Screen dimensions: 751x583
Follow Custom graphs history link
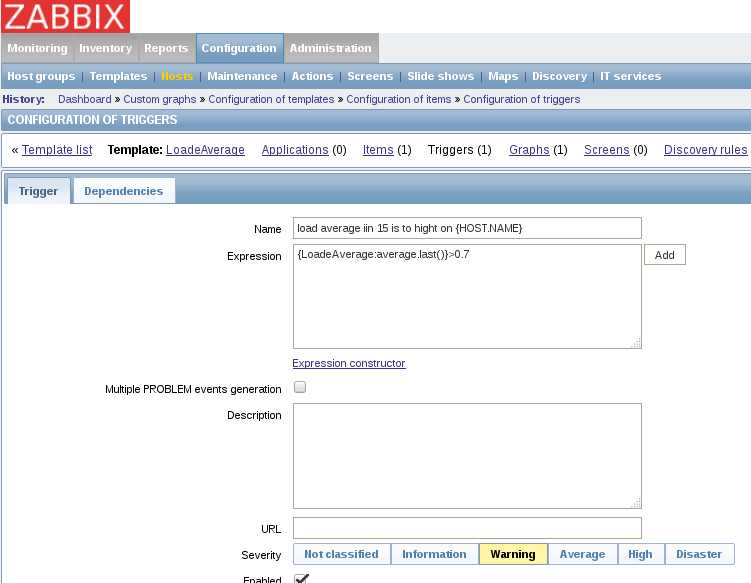(159, 99)
